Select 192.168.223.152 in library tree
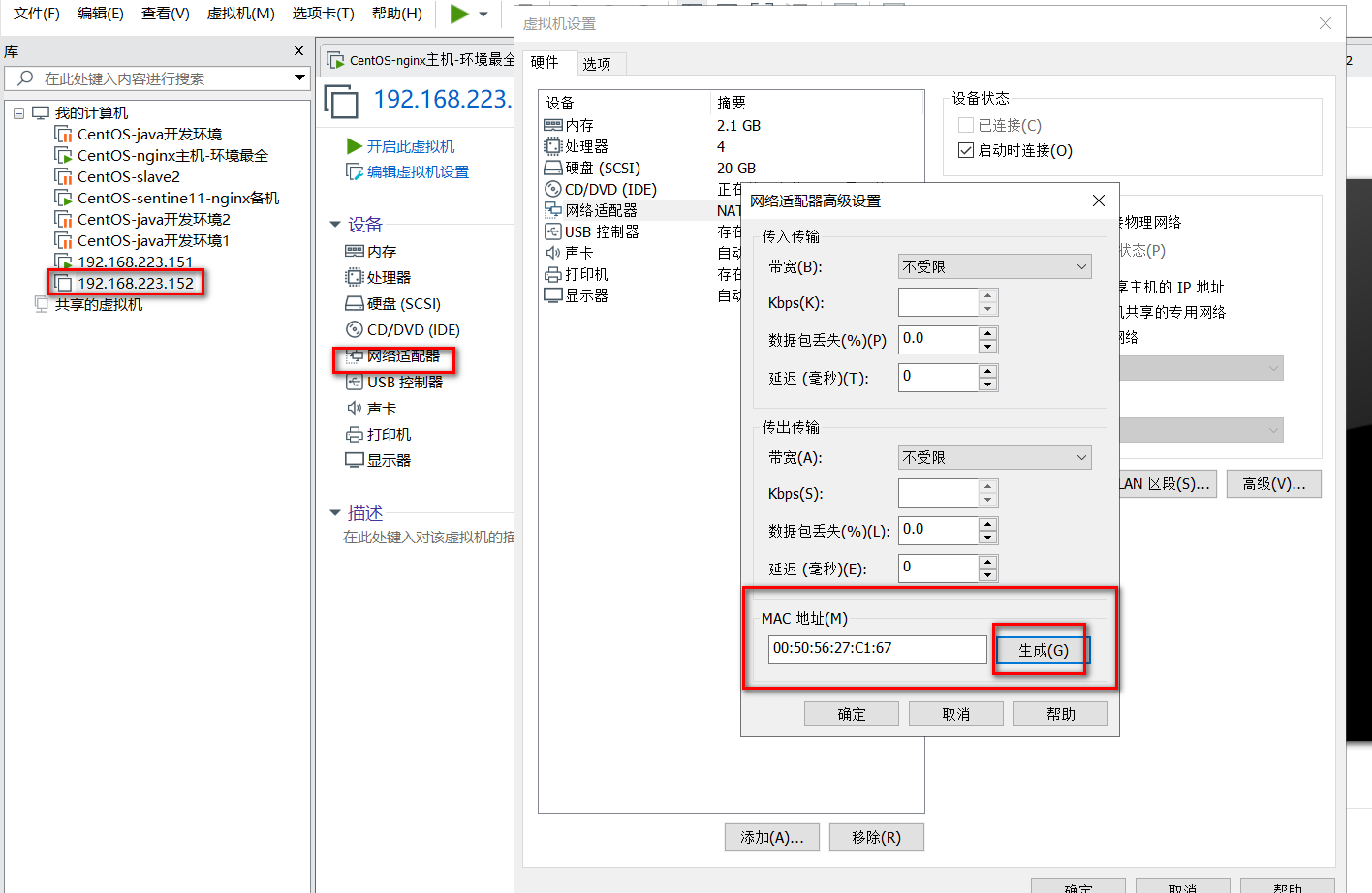The height and width of the screenshot is (893, 1372). pyautogui.click(x=136, y=283)
